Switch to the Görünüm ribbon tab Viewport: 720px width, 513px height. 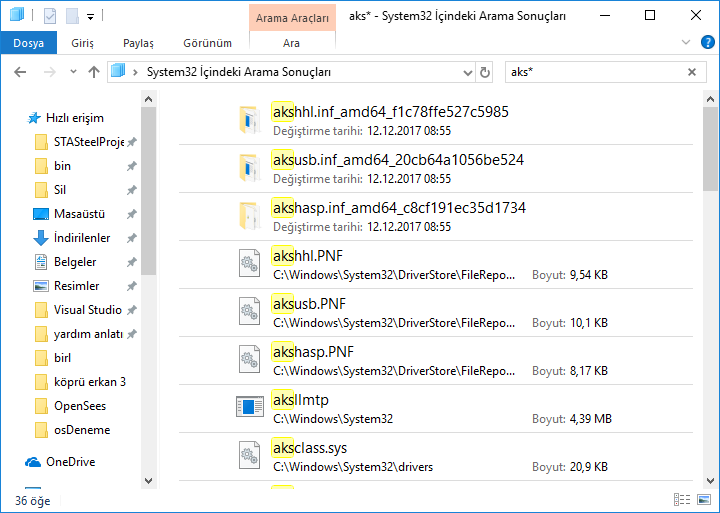click(207, 43)
